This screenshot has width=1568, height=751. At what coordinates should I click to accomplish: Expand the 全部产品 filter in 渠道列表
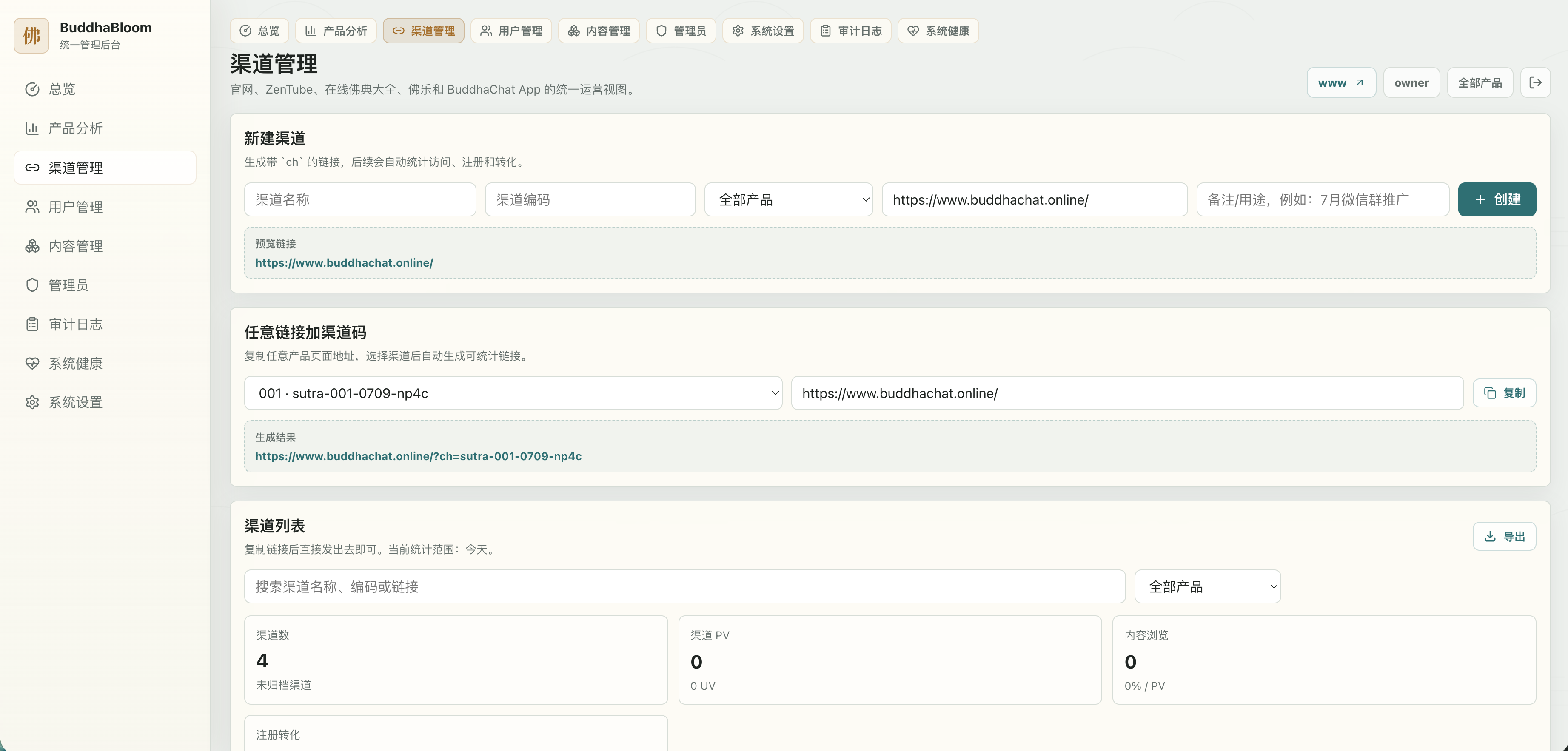(x=1208, y=587)
